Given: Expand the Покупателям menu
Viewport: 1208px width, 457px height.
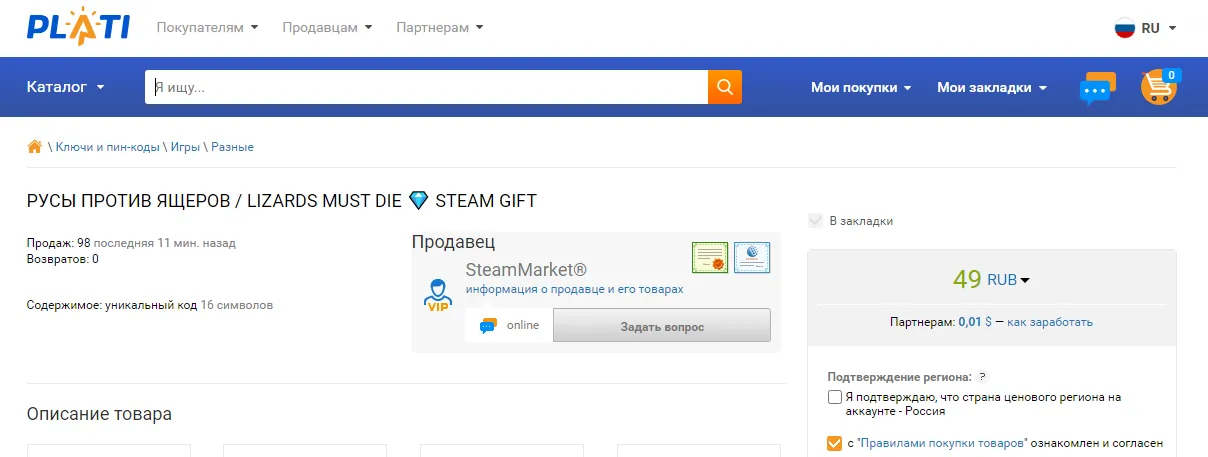Looking at the screenshot, I should (207, 28).
